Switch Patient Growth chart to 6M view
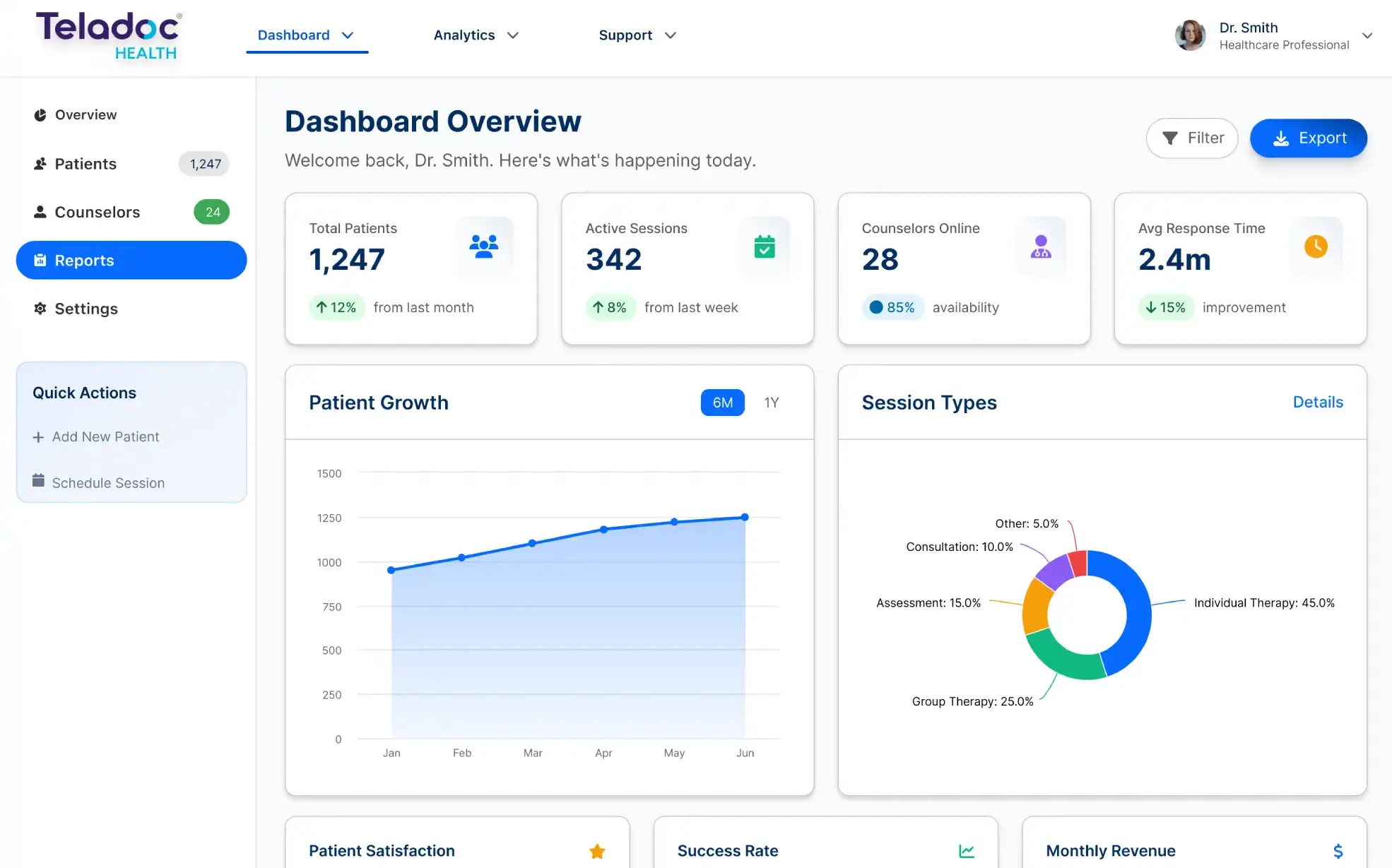The image size is (1392, 868). tap(722, 402)
